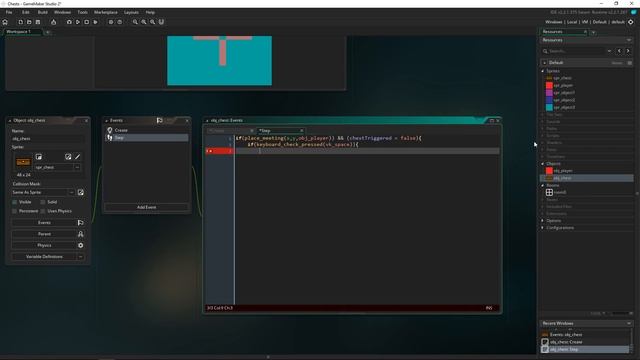Start debugging with the Debug icon
The image size is (640, 360).
point(69,22)
